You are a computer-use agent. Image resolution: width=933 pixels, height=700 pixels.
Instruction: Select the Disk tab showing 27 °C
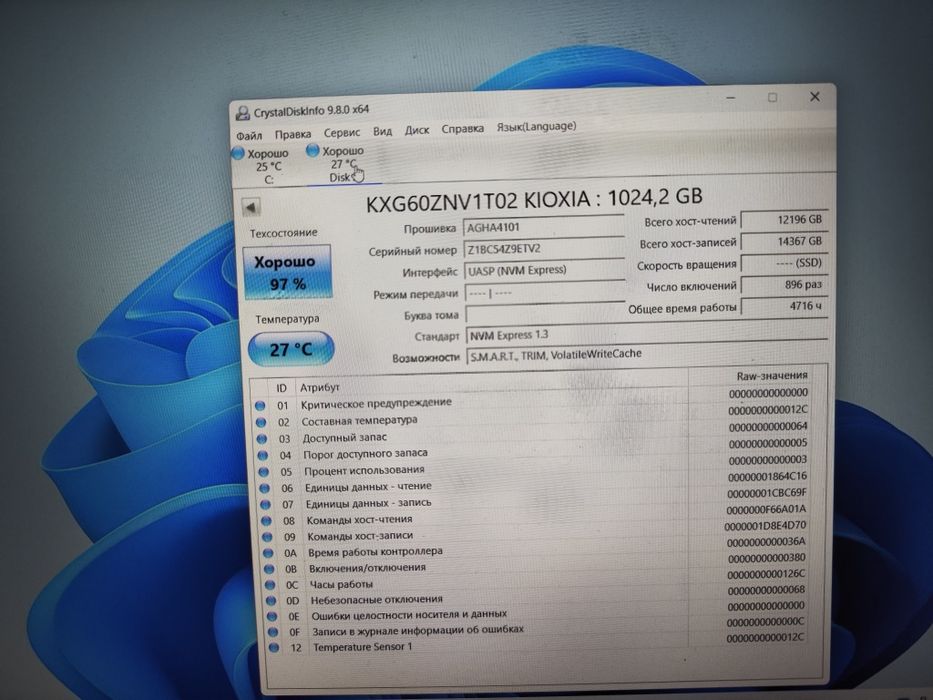[344, 164]
